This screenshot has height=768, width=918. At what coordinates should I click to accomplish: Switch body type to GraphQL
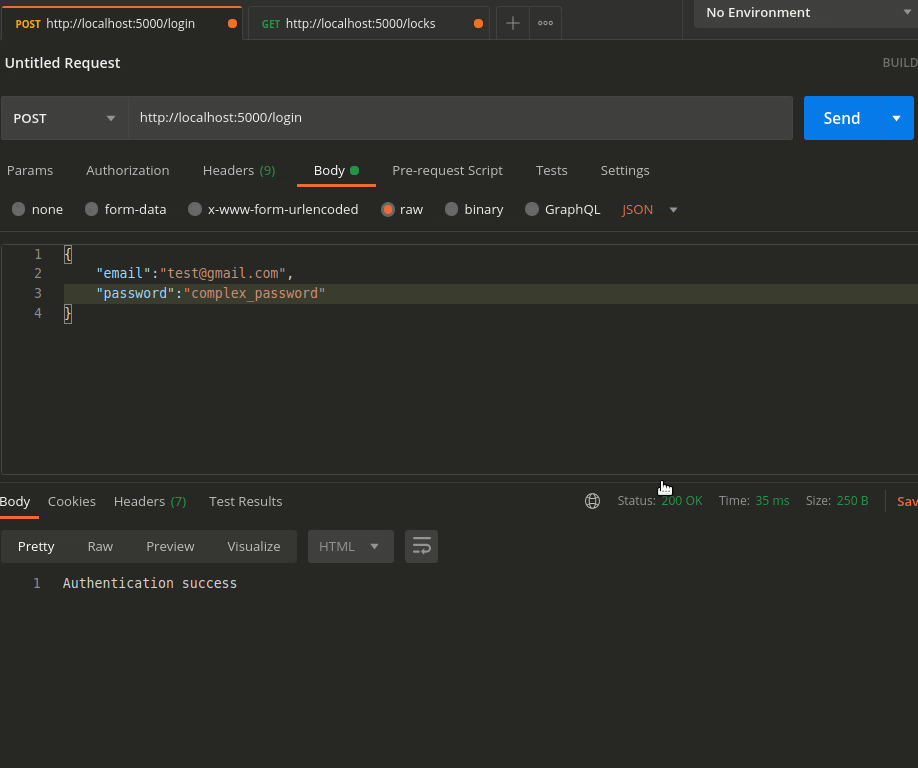530,209
